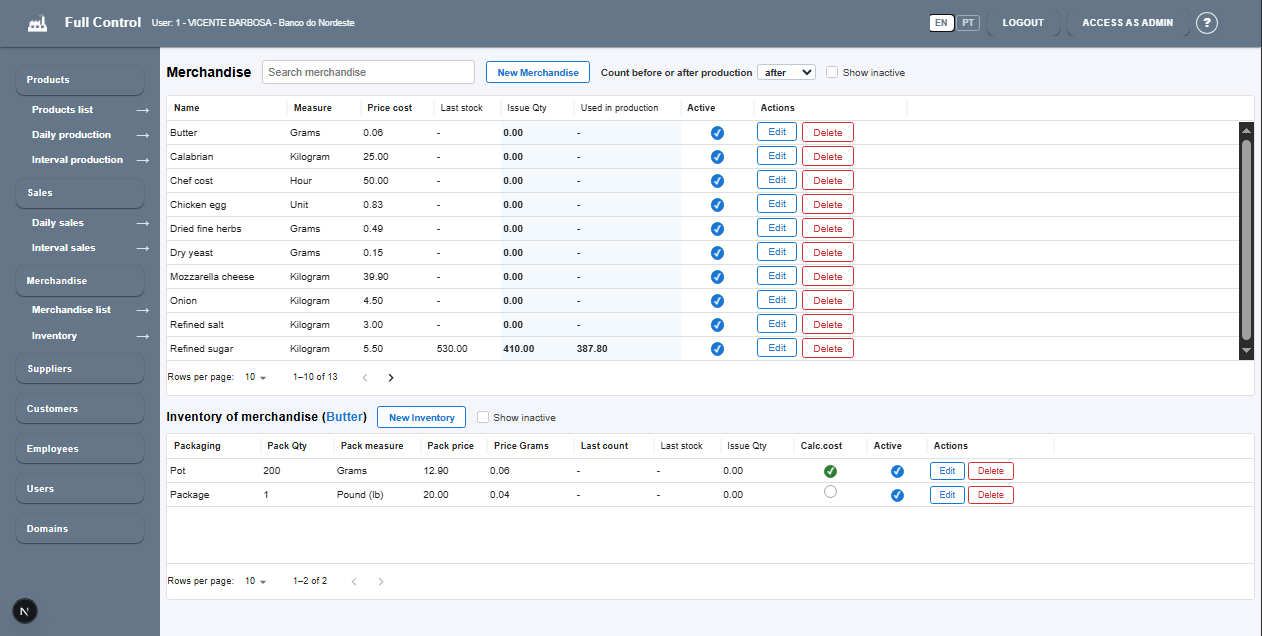
Task: Open inventory Rows per page dropdown
Action: tap(256, 581)
